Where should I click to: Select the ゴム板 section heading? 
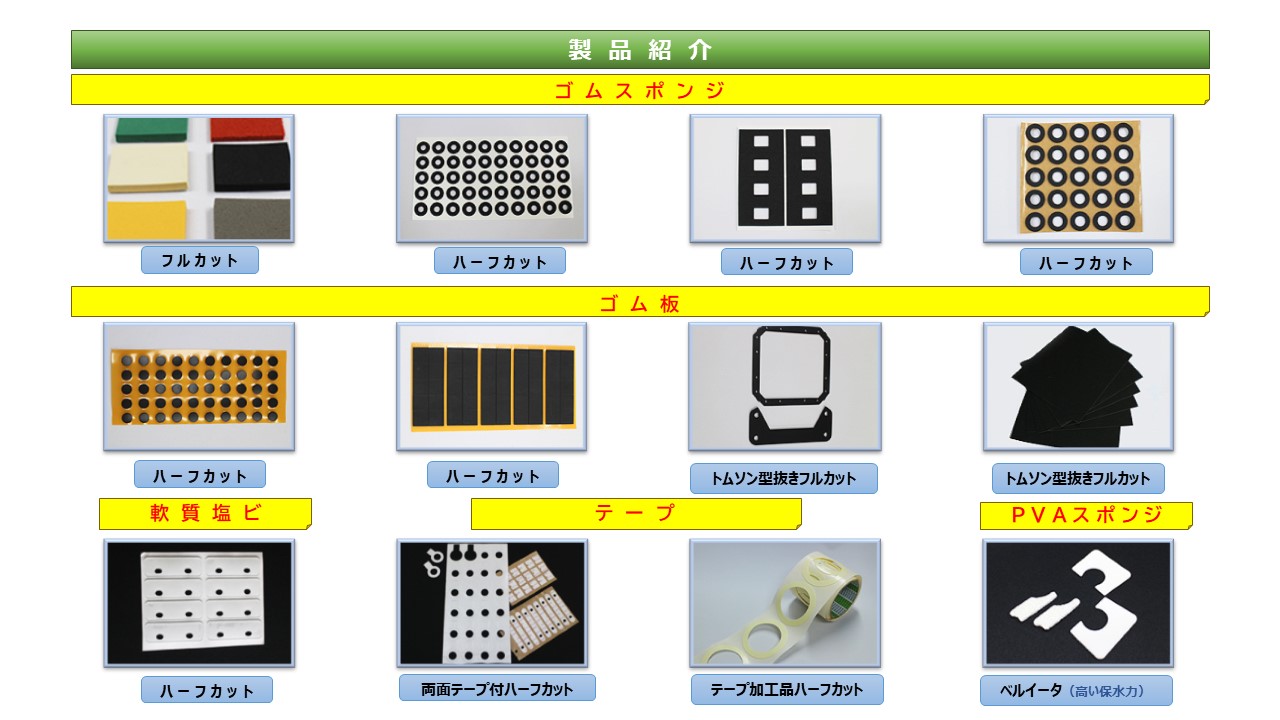pyautogui.click(x=640, y=302)
